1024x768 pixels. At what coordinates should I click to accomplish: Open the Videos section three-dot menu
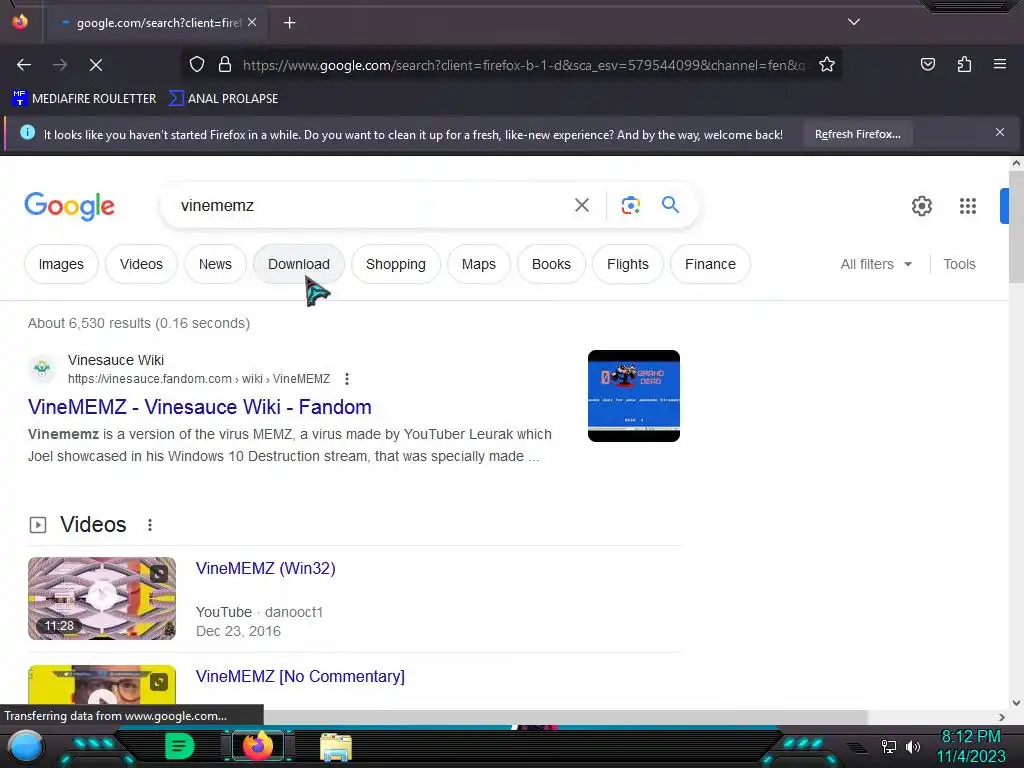click(x=150, y=525)
